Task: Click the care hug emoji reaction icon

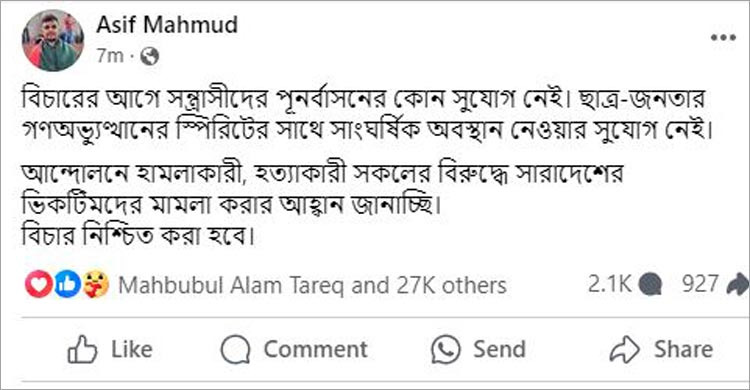Action: point(96,284)
